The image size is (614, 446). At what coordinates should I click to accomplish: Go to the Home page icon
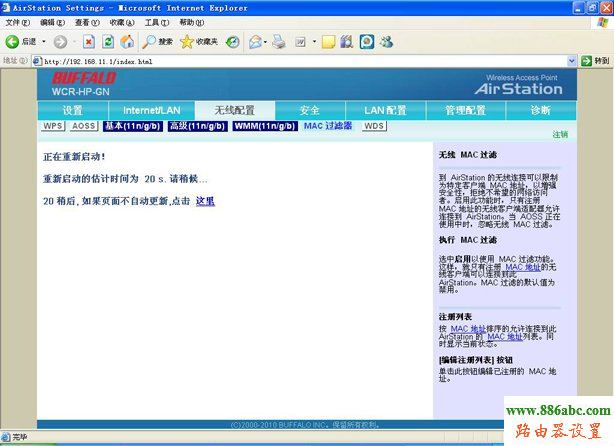point(127,42)
